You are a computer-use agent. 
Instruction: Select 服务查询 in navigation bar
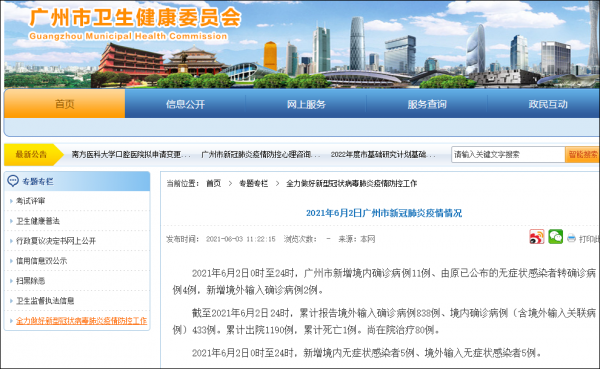tap(427, 104)
